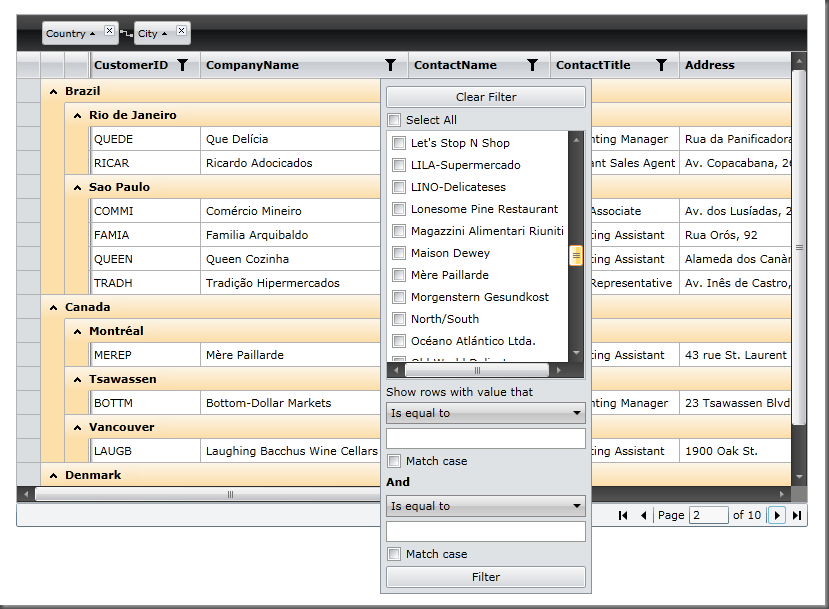This screenshot has width=829, height=609.
Task: Remove the City grouping with its X
Action: 181,31
